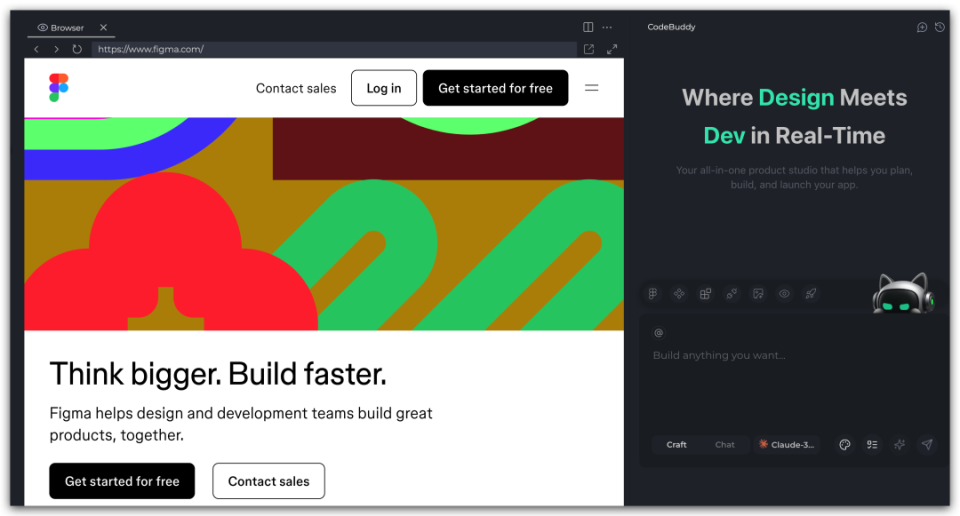Click the CodeBuddy panel title
This screenshot has width=960, height=516.
(671, 27)
